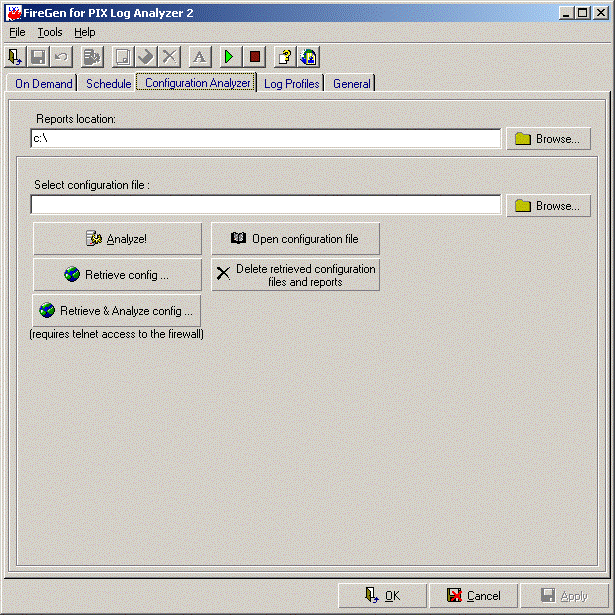The height and width of the screenshot is (615, 615).
Task: Click the red stop square icon
Action: 254,57
